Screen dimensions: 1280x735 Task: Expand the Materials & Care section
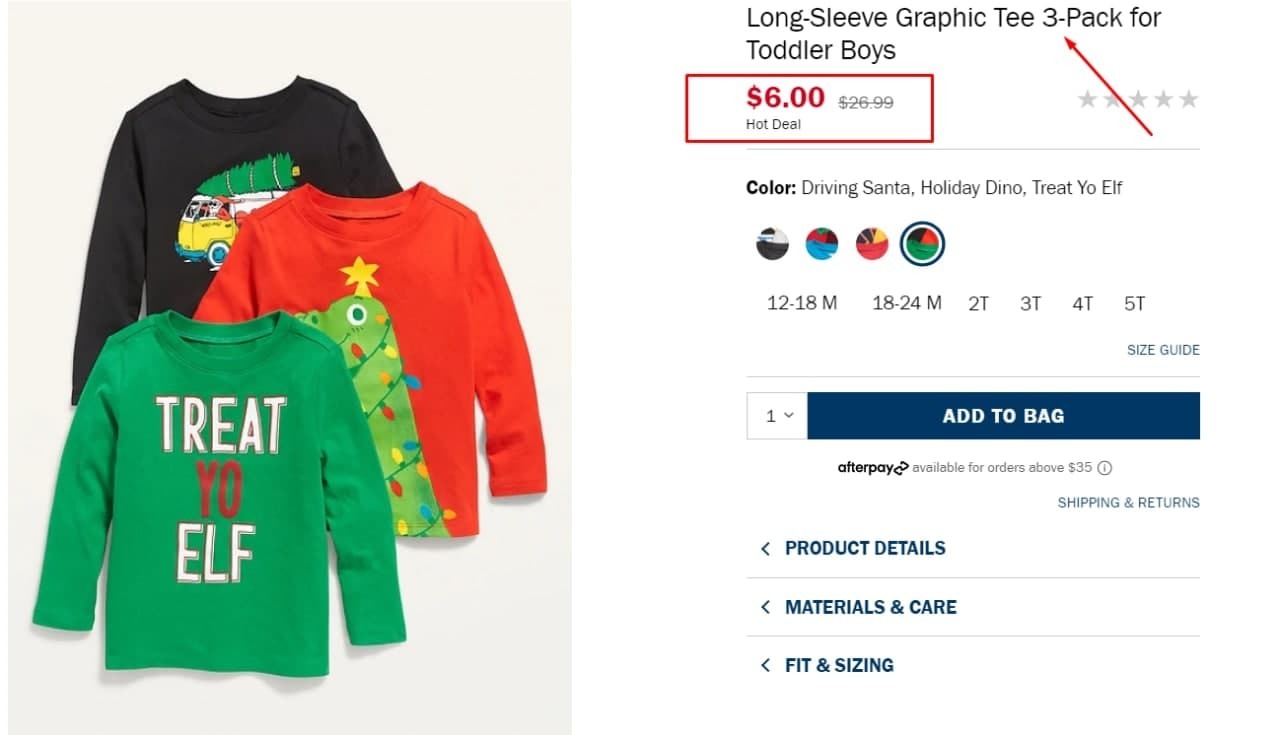tap(870, 607)
